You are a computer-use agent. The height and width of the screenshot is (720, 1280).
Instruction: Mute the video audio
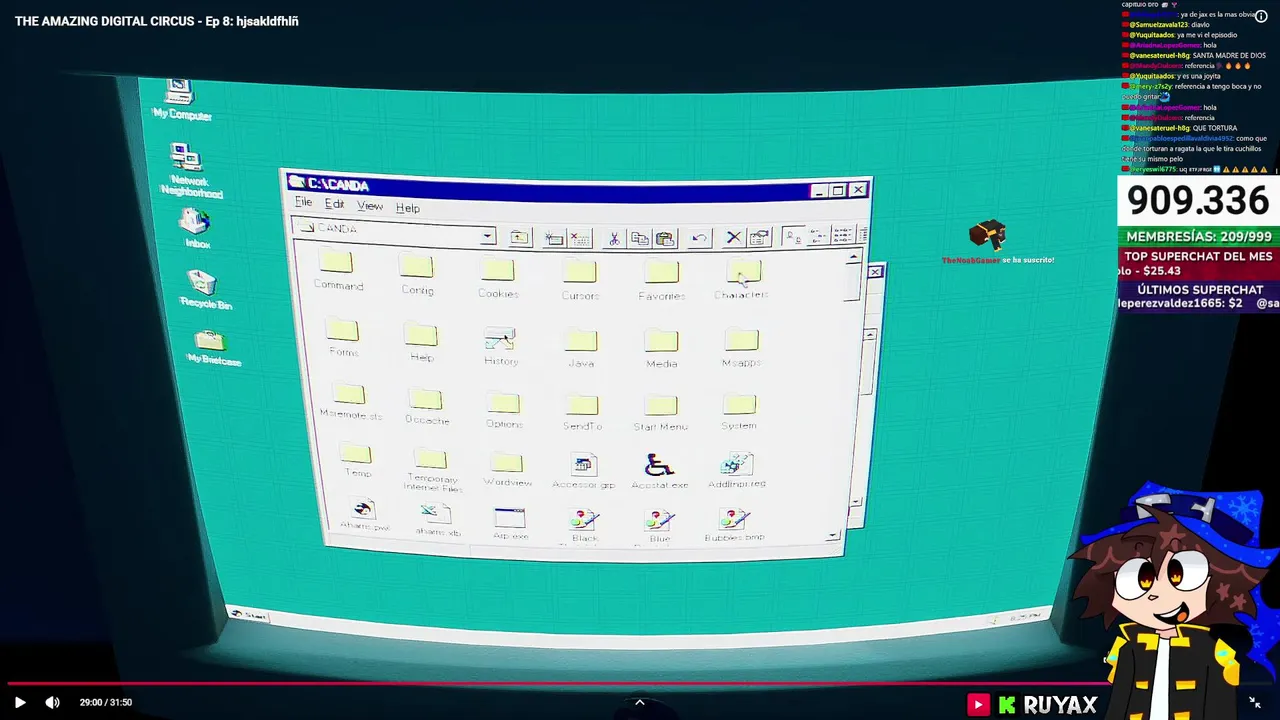click(53, 702)
